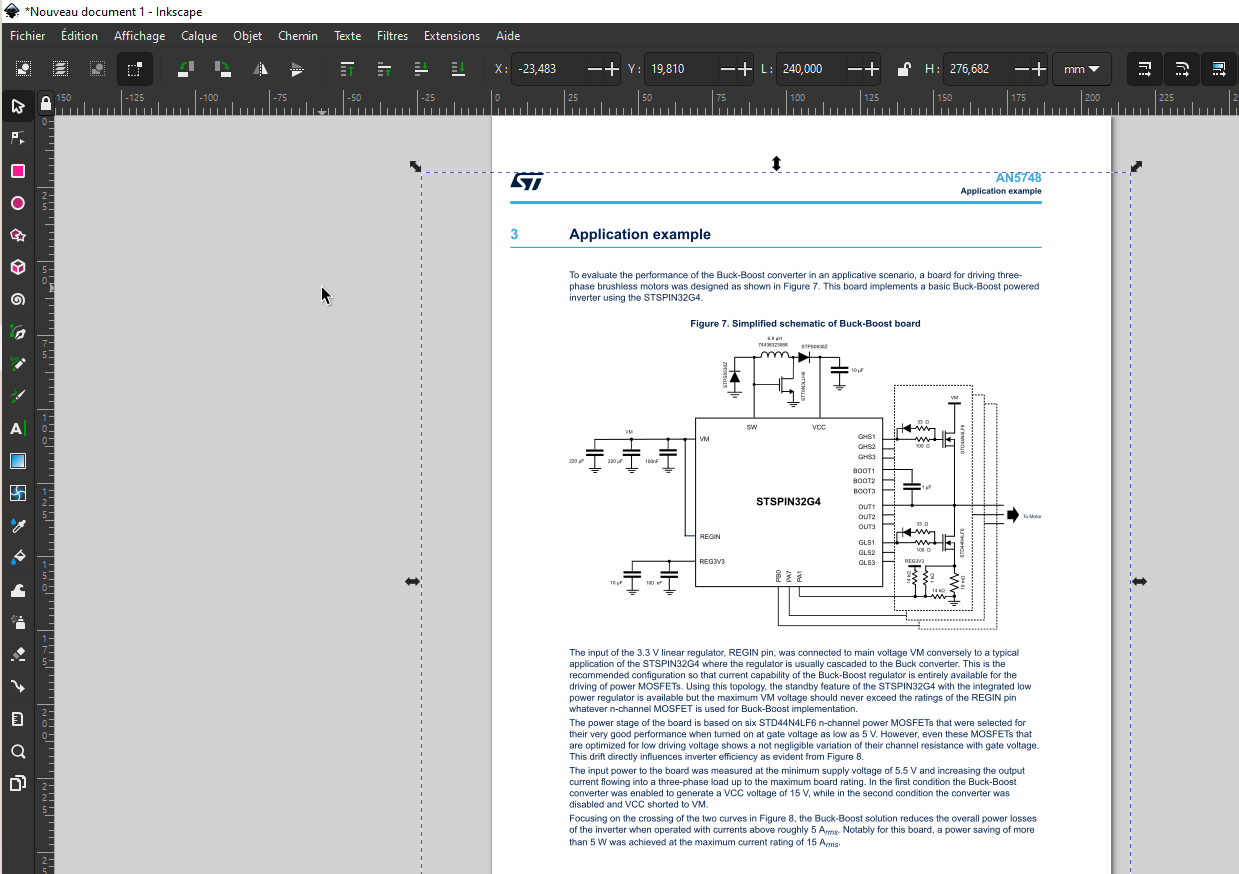Click the Deselect icon
Screen dimensions: 1239x874
tap(97, 69)
